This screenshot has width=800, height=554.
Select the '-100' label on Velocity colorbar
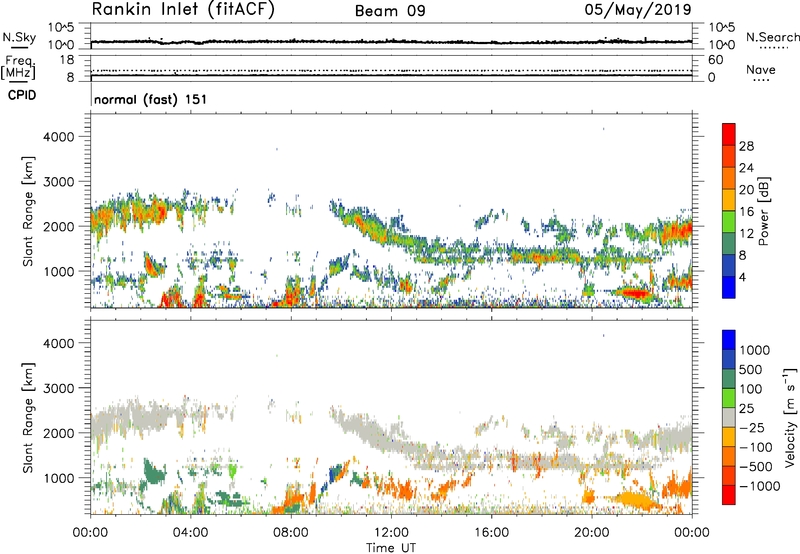(755, 447)
